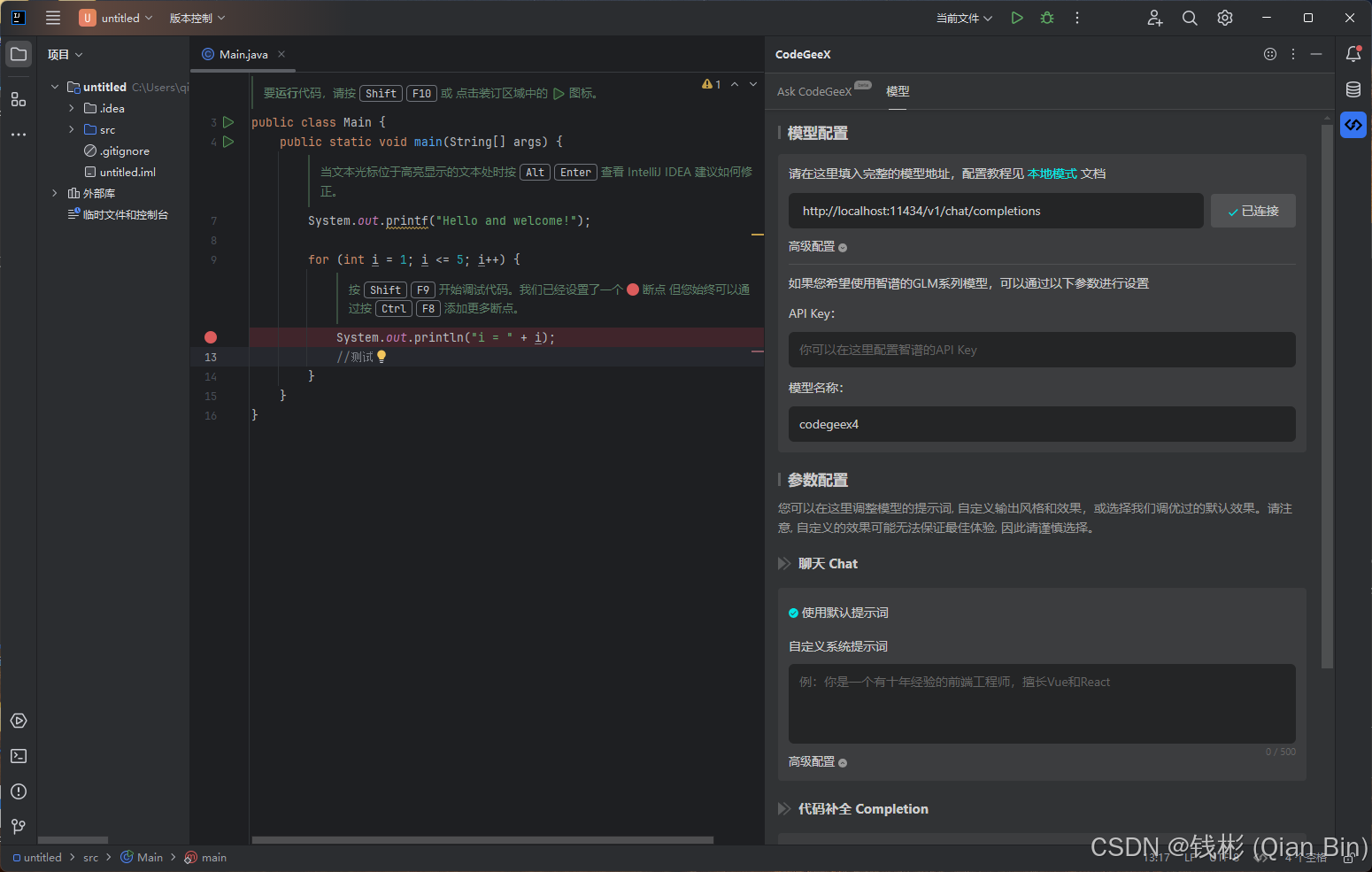Open more run actions menu
1372x872 pixels.
point(1077,18)
